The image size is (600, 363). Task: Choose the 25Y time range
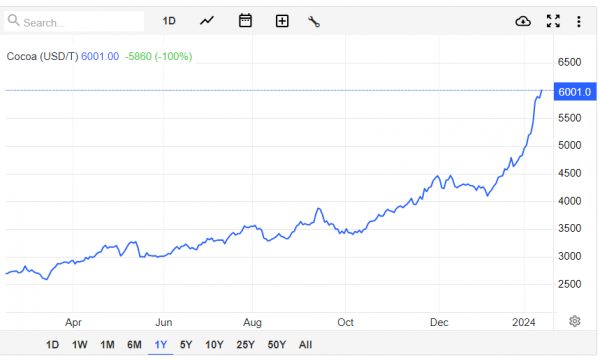click(x=245, y=345)
